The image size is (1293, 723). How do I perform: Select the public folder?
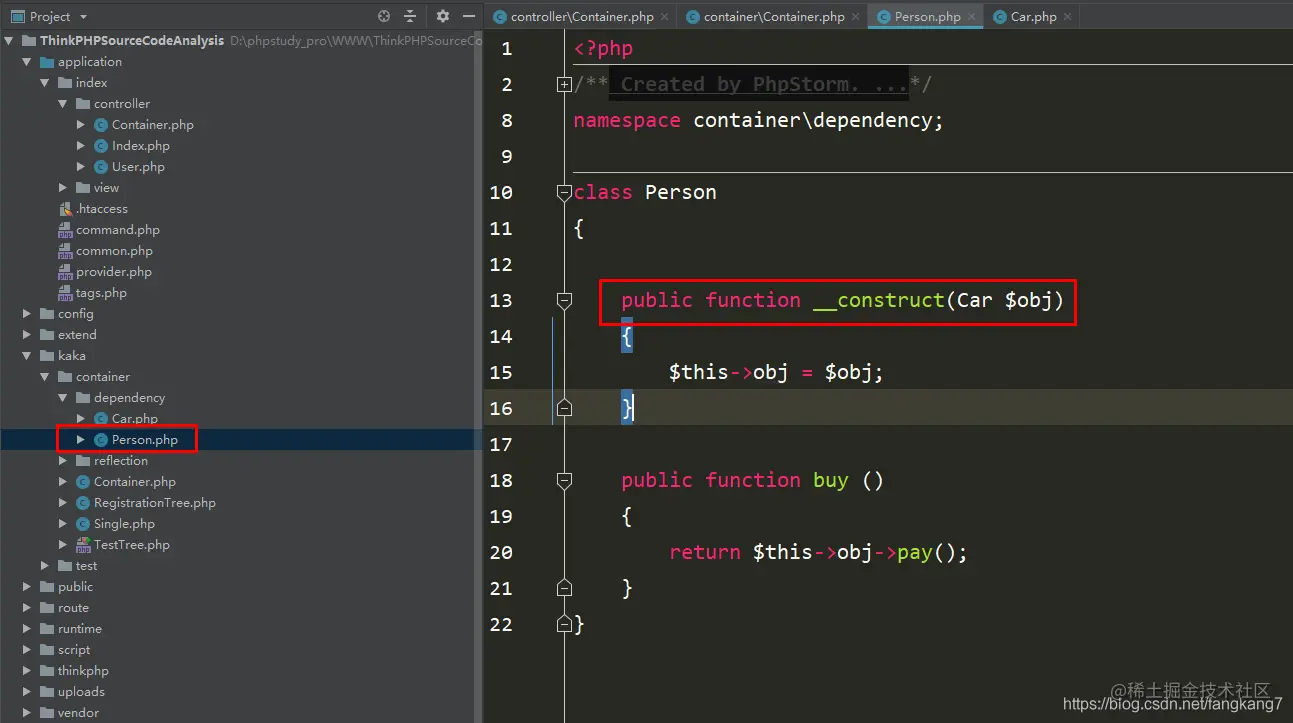tap(75, 587)
